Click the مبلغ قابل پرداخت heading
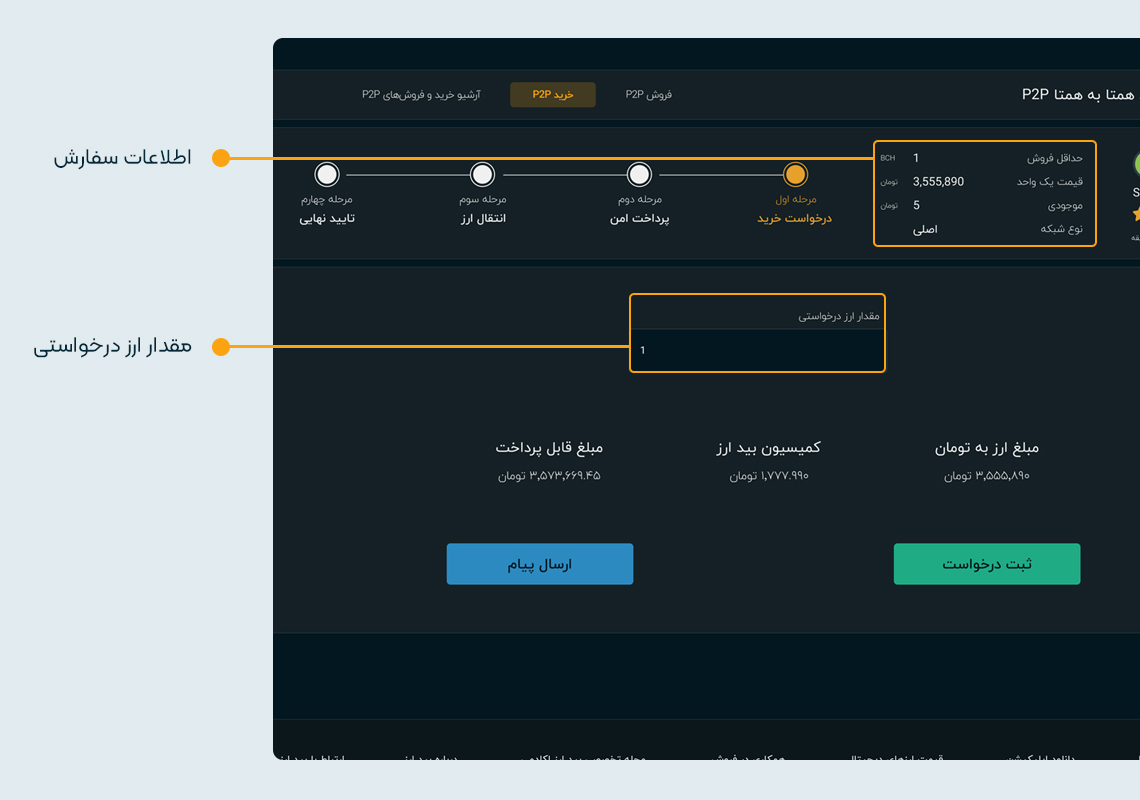1140x800 pixels. (x=549, y=448)
